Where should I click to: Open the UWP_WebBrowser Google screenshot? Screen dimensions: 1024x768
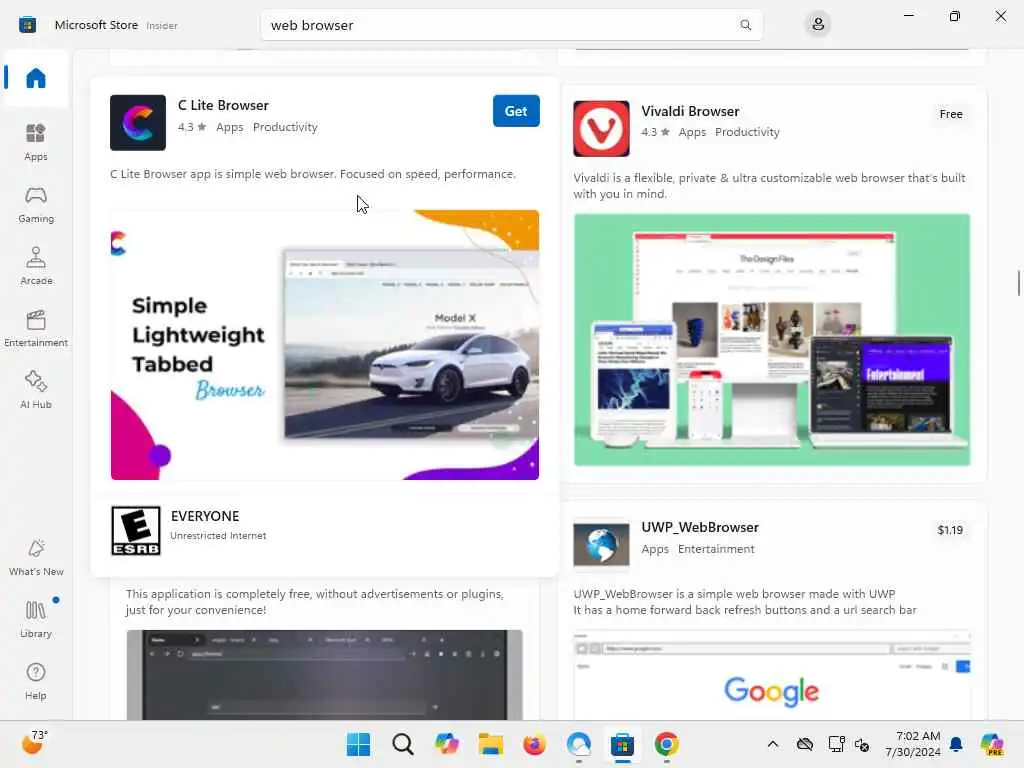(772, 675)
